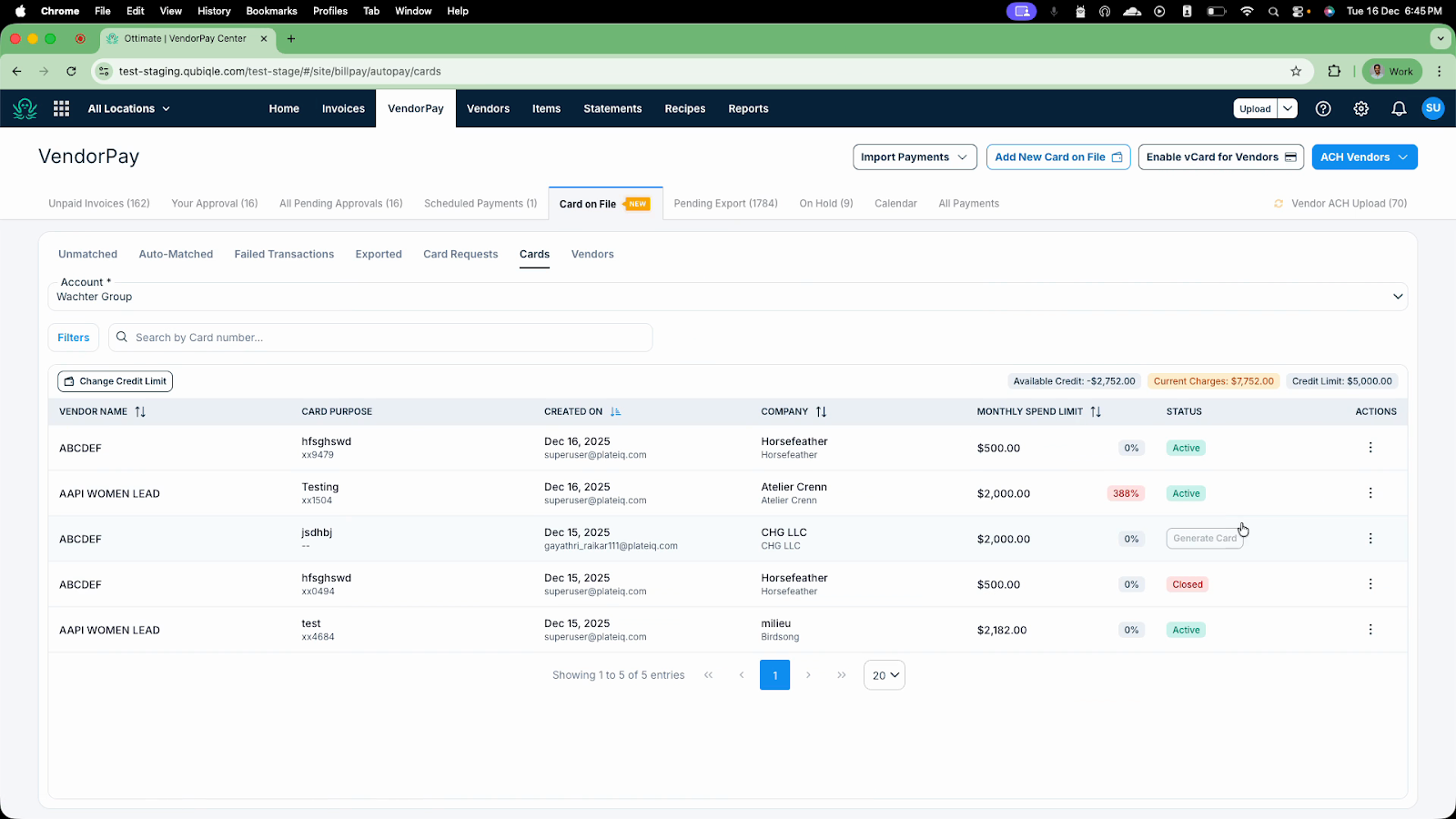The height and width of the screenshot is (819, 1456).
Task: Click Generate Card for the jsdhbj card
Action: click(x=1205, y=539)
